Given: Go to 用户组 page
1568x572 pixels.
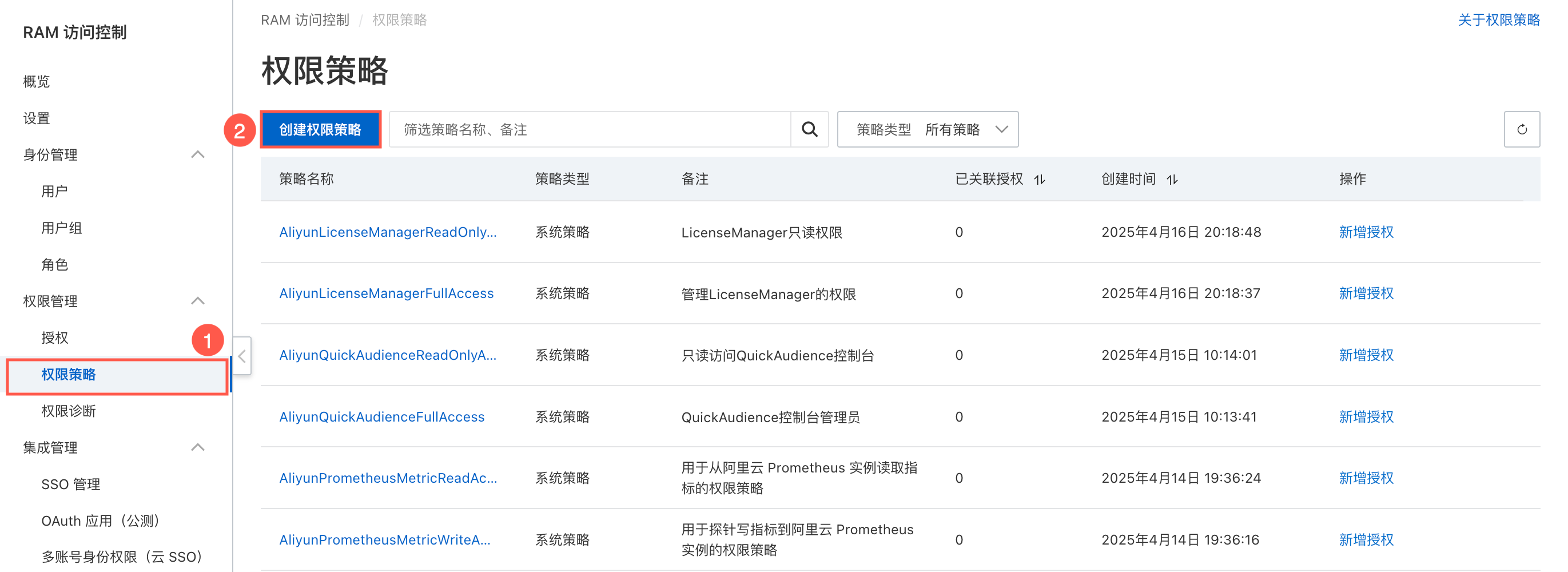Looking at the screenshot, I should click(x=62, y=228).
